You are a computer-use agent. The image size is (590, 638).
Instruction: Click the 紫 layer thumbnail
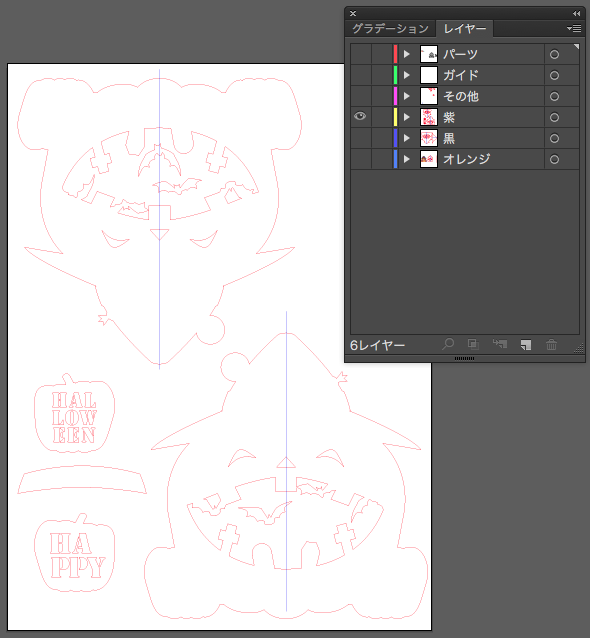click(x=429, y=117)
